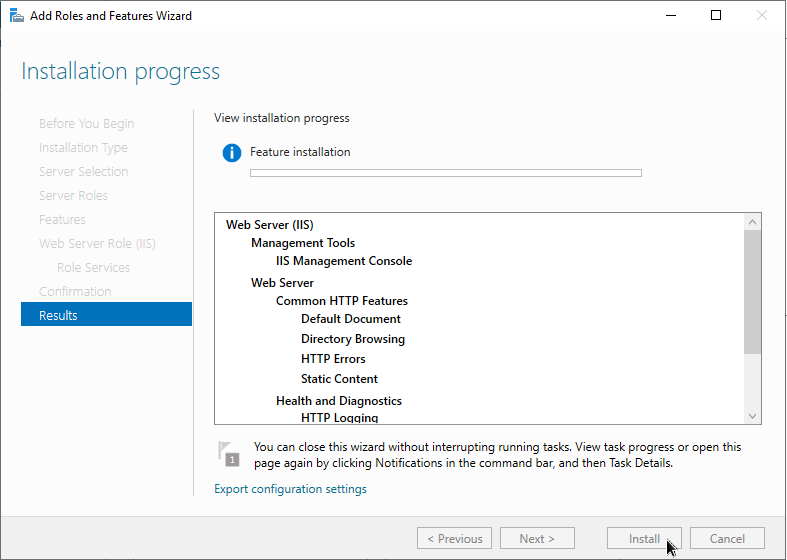Click Common HTTP Features entry
This screenshot has height=560, width=787.
click(342, 301)
